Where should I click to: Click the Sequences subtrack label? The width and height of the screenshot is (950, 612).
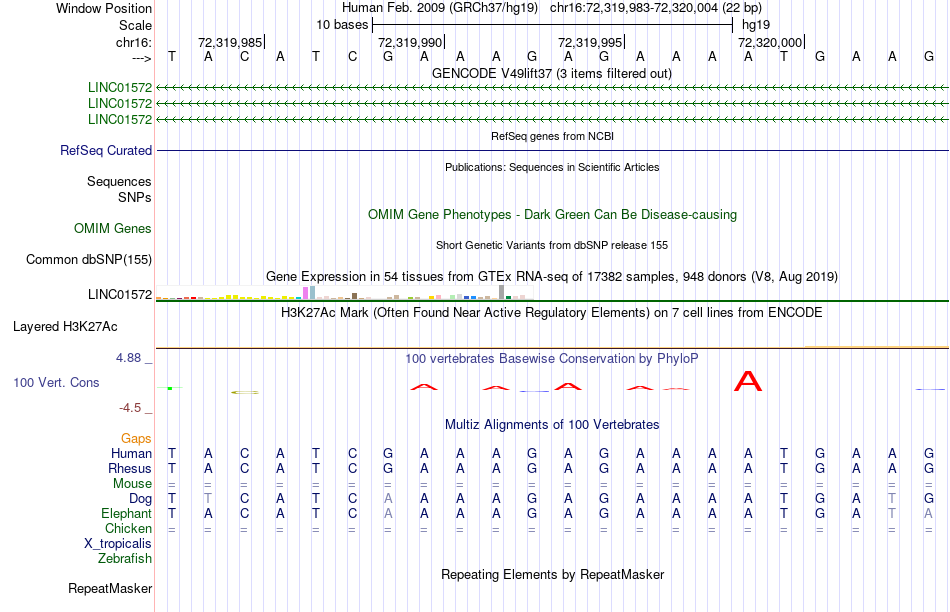(x=119, y=181)
